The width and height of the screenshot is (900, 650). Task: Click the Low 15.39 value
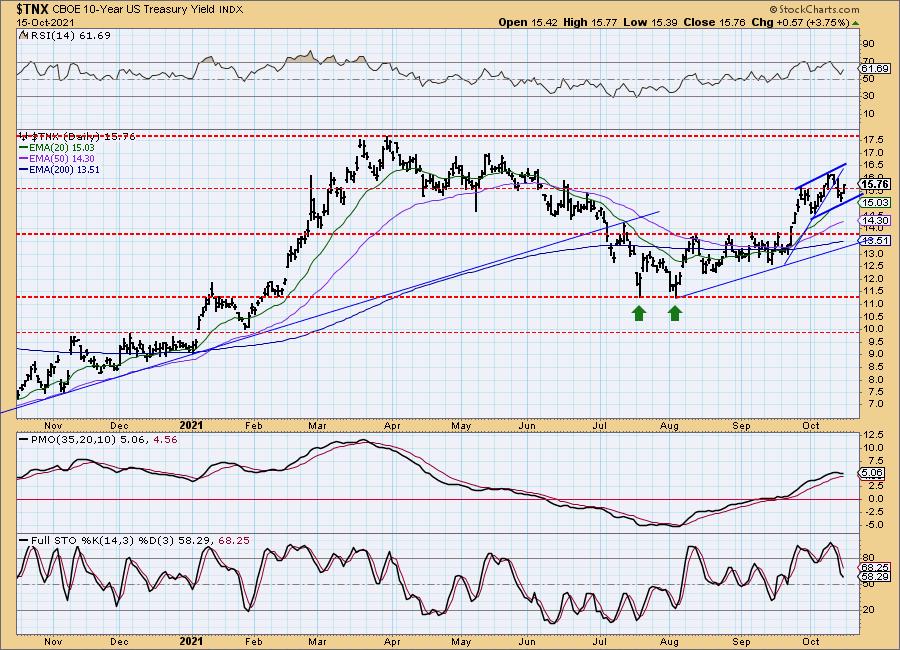click(x=649, y=22)
